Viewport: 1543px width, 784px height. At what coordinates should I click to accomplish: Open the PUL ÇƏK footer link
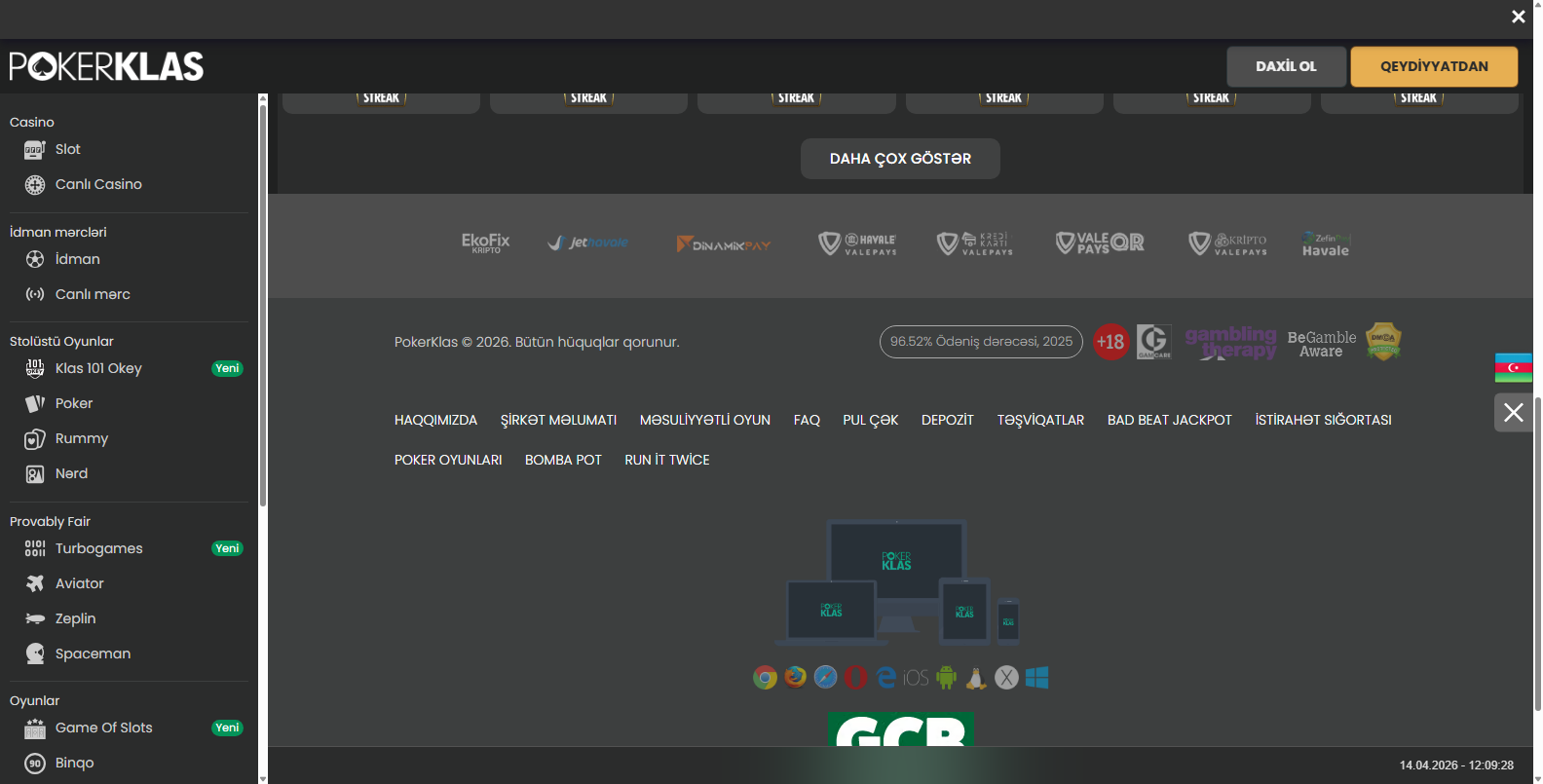871,420
